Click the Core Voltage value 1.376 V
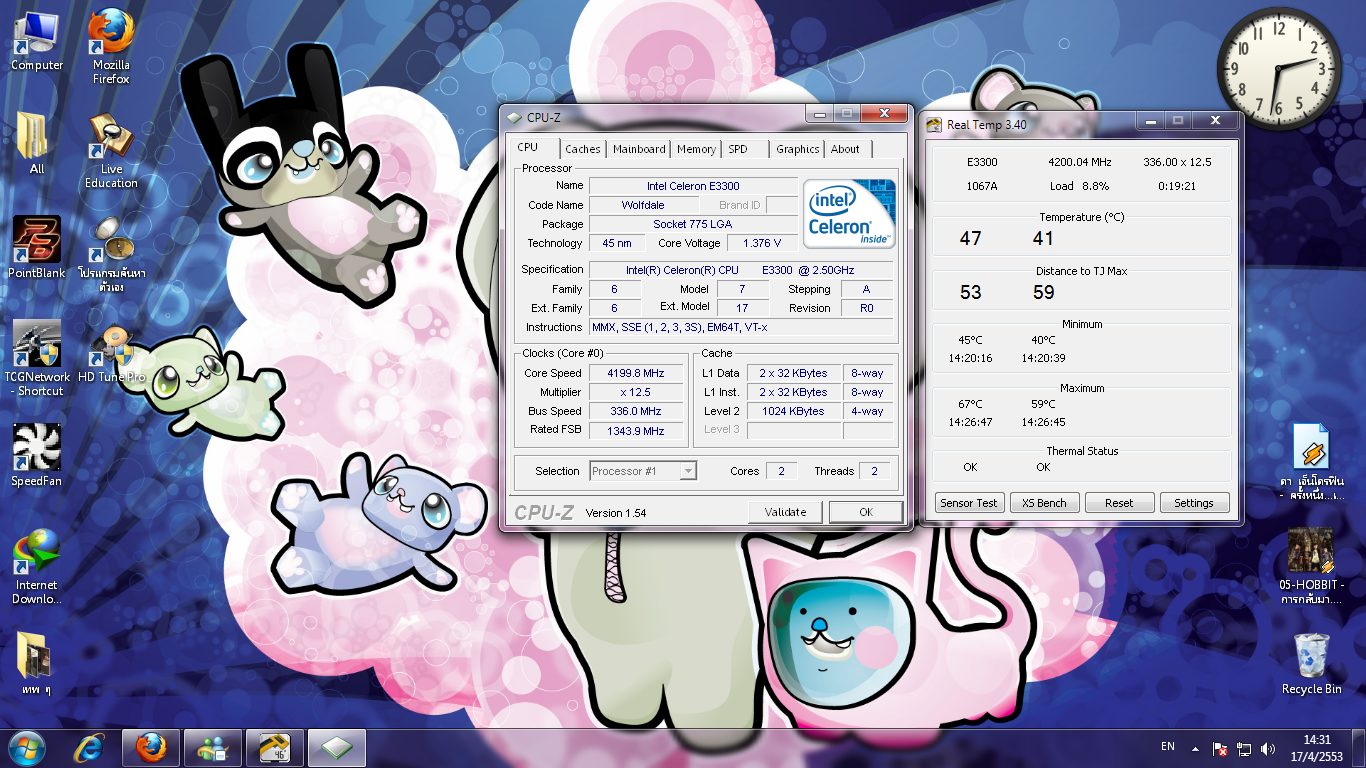 coord(763,243)
